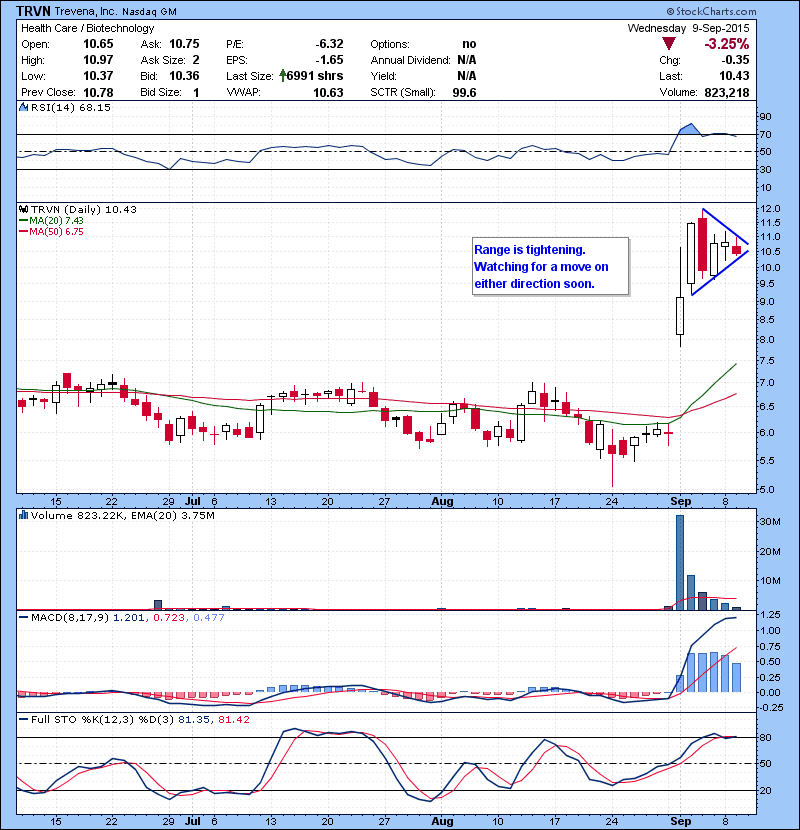Screen dimensions: 800x830
Task: Click the Open value 10.65
Action: click(x=98, y=44)
